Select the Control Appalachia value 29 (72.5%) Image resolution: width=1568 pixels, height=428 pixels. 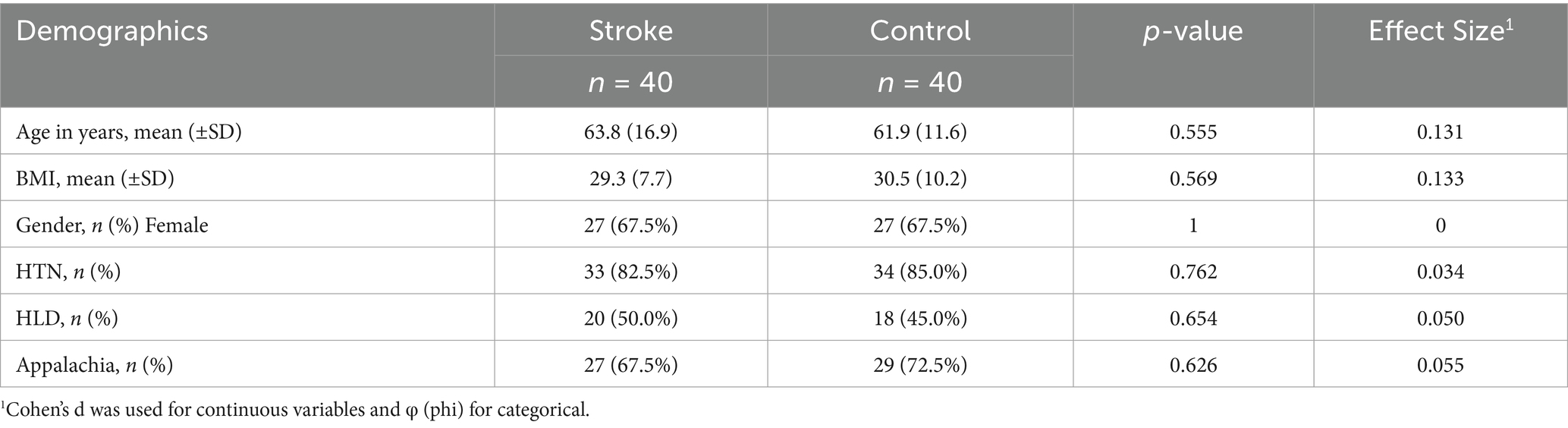click(x=919, y=365)
